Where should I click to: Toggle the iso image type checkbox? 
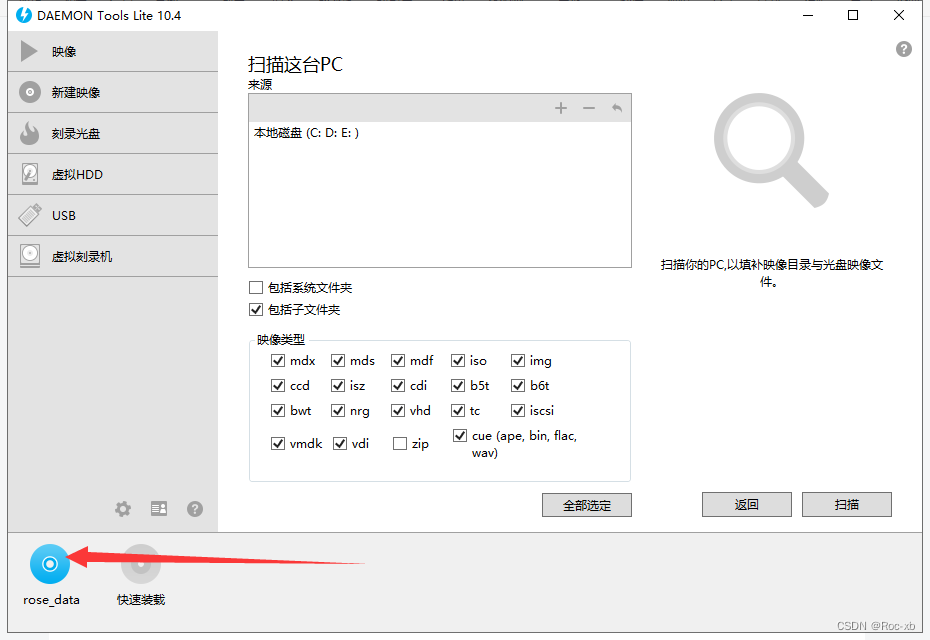[458, 361]
